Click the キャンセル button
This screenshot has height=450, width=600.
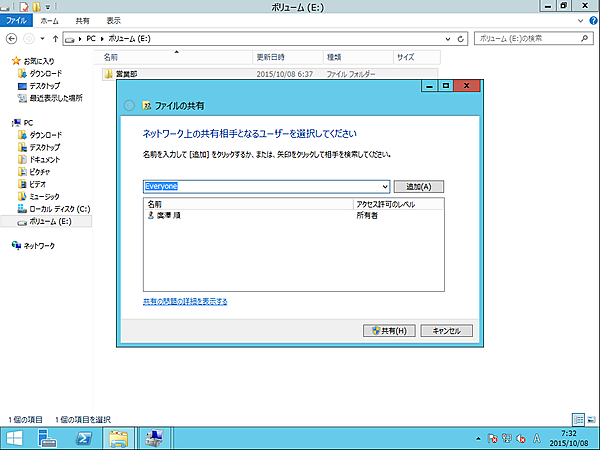447,331
